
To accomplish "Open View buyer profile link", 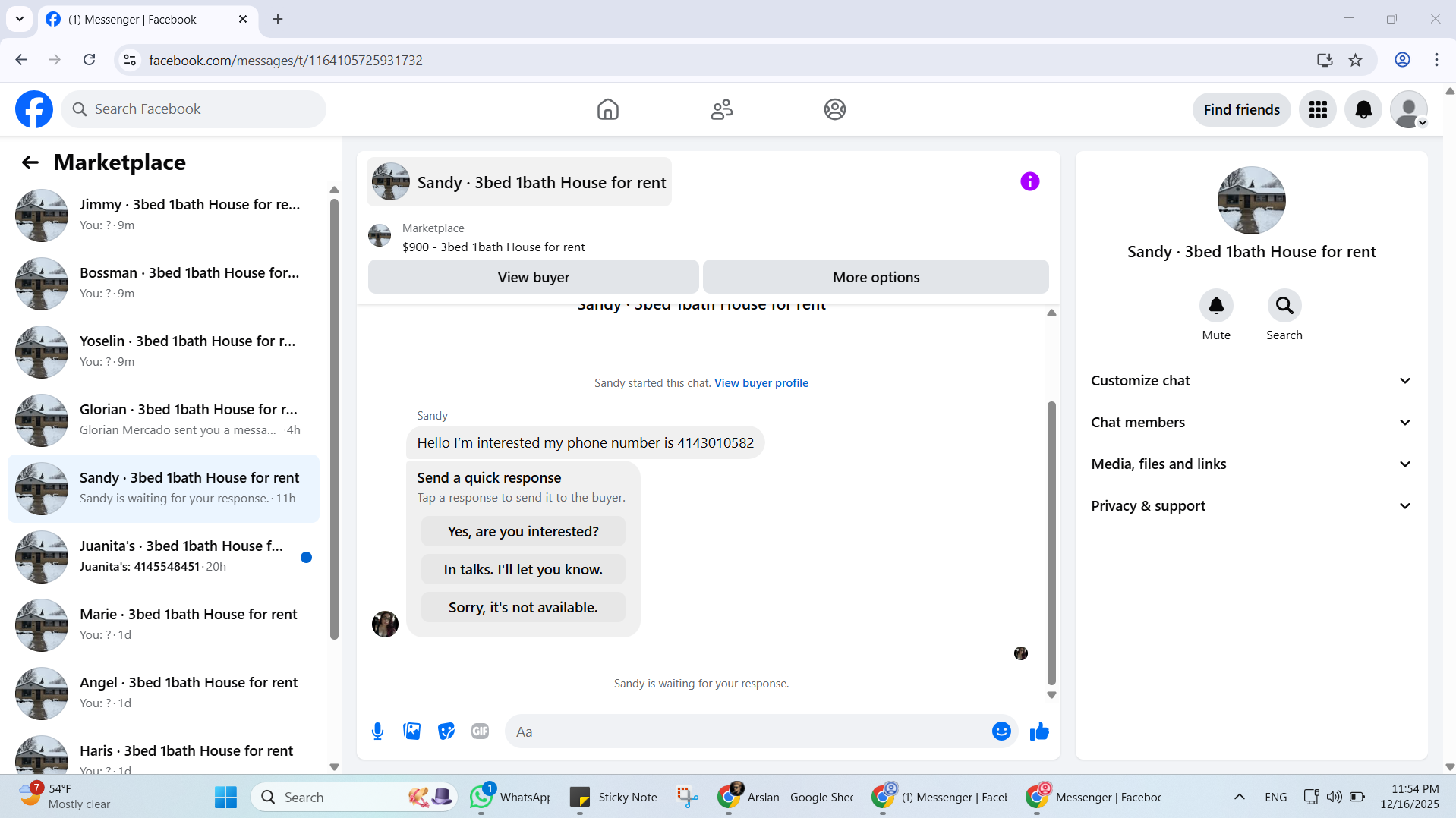I will [x=761, y=383].
